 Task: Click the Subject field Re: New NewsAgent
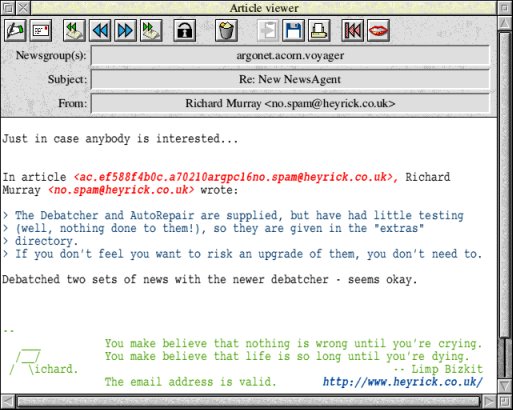click(x=290, y=79)
